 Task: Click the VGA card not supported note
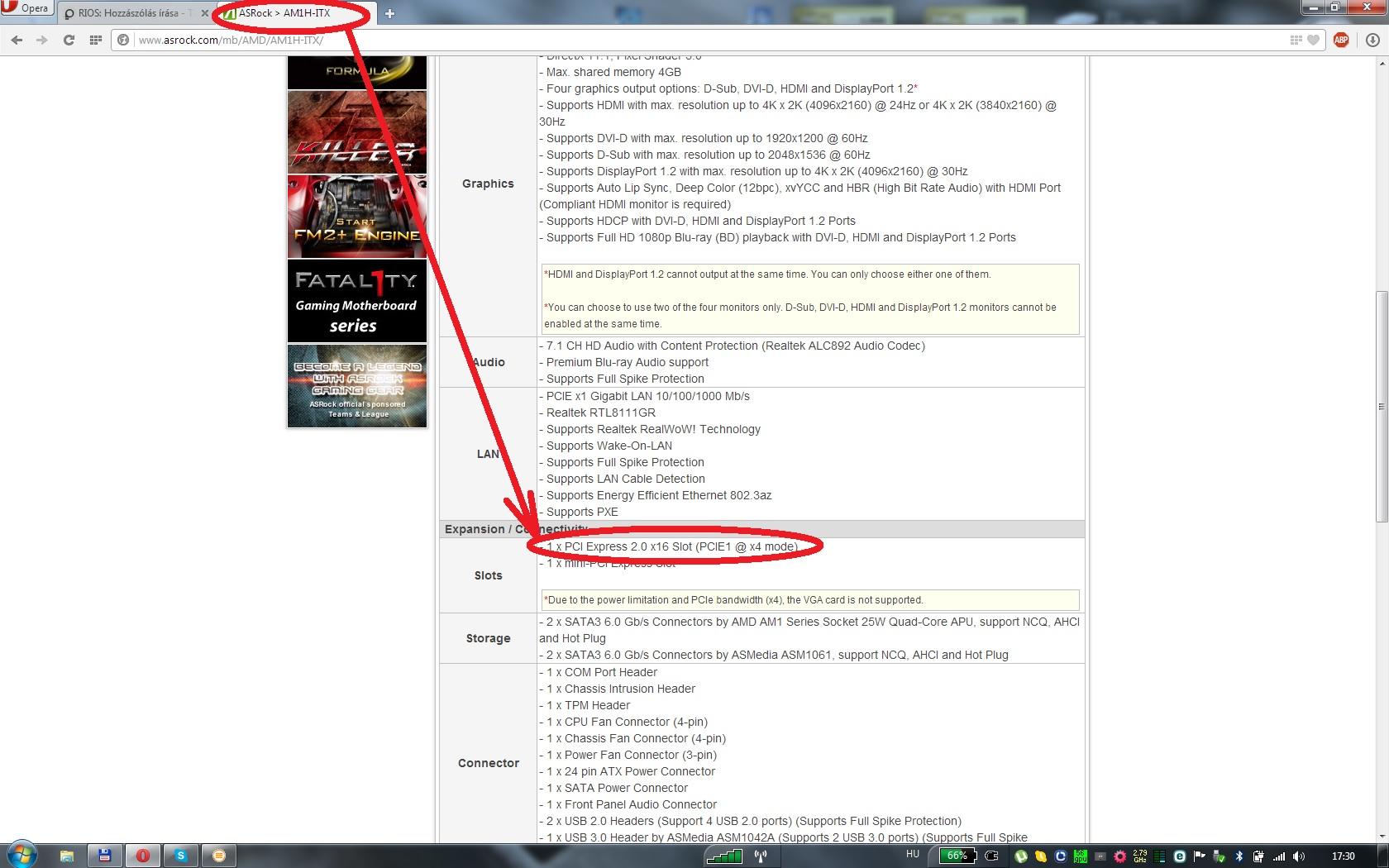coord(810,600)
